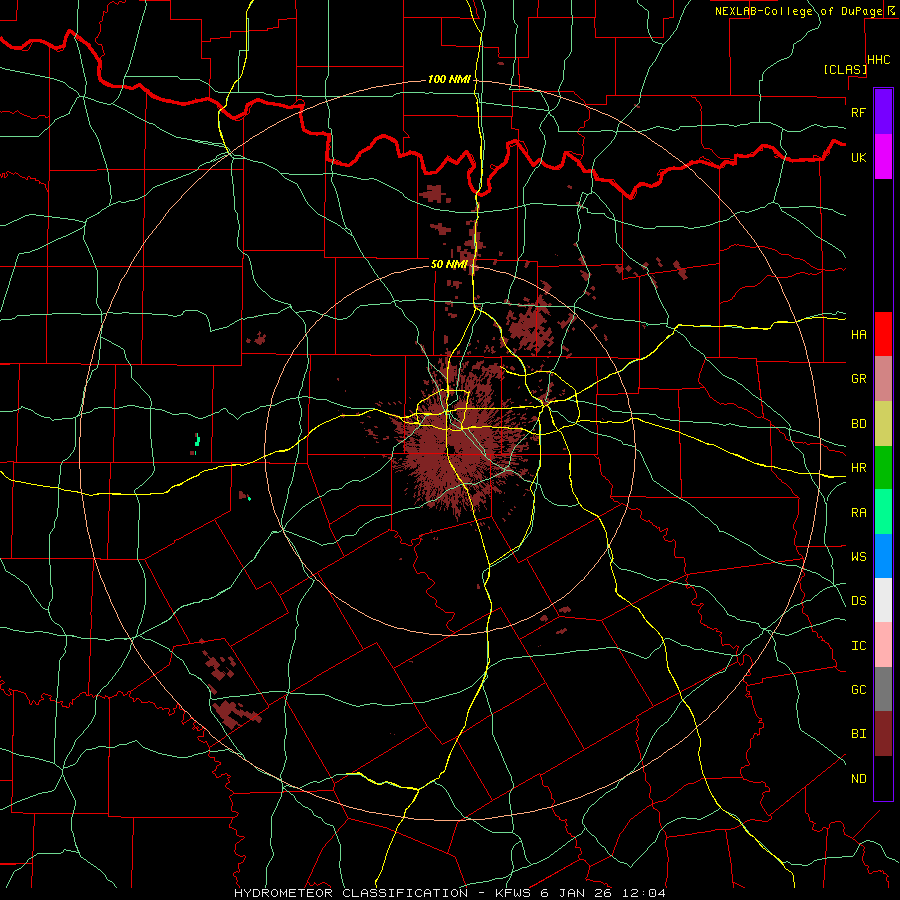Click the WS blue legend swatch

883,556
